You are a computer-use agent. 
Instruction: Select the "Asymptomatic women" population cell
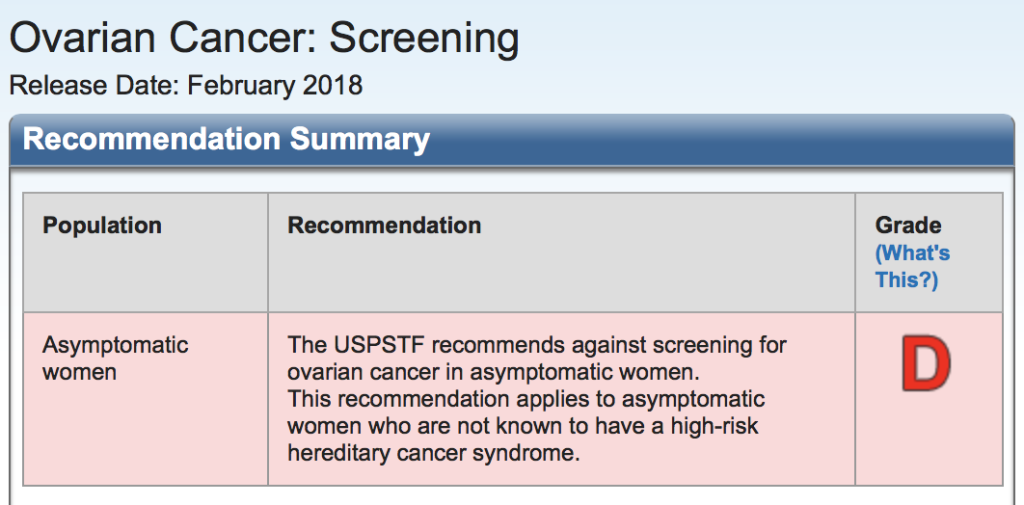click(115, 358)
